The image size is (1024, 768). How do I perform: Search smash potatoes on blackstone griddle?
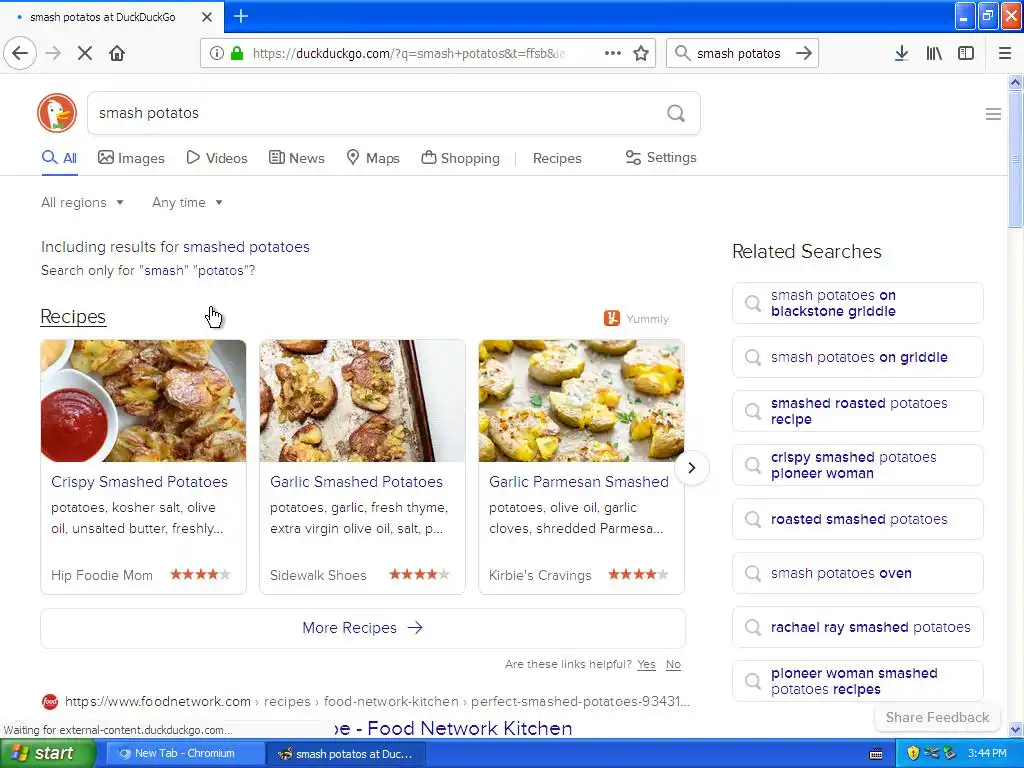tap(857, 303)
